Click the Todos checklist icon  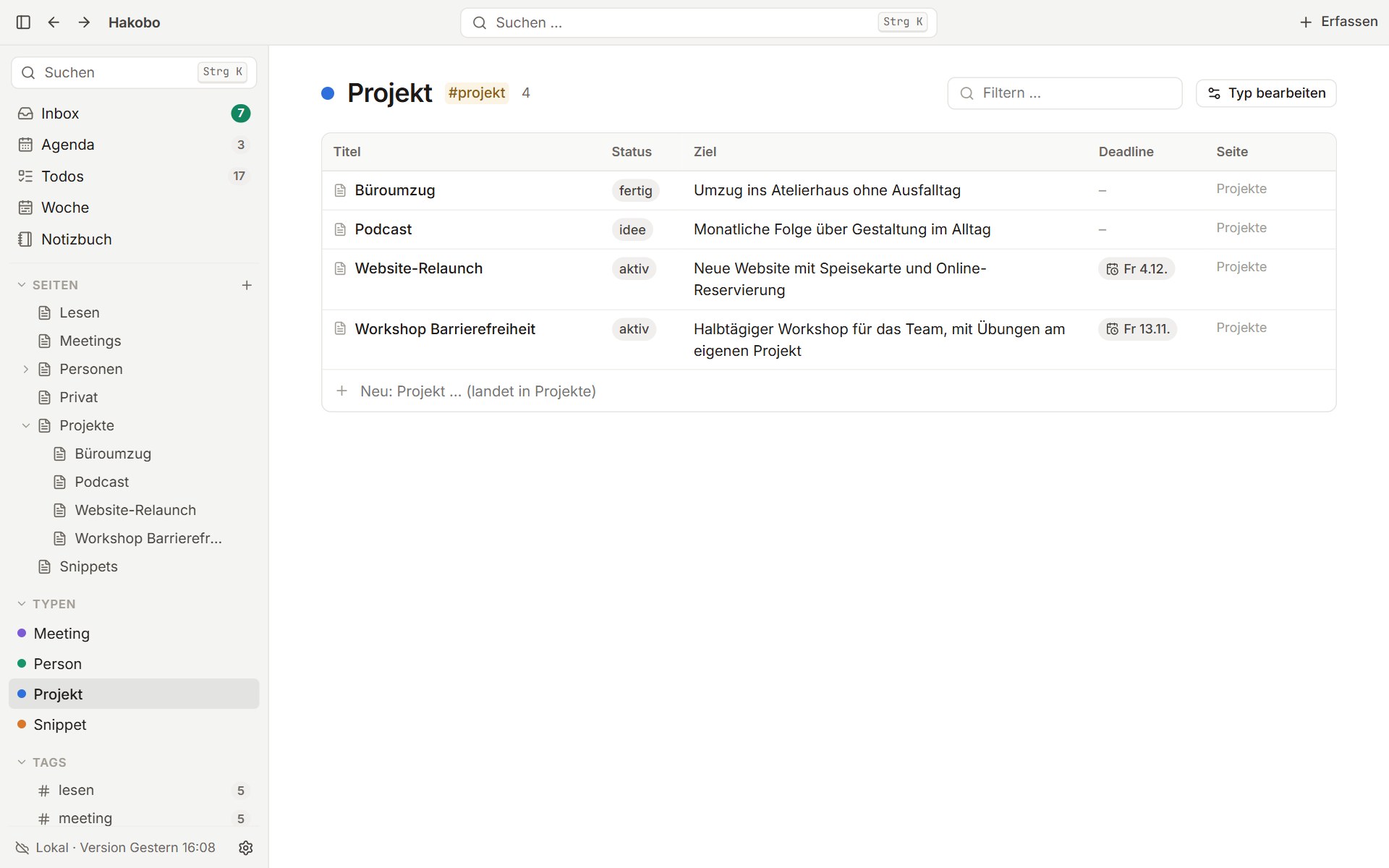[25, 176]
